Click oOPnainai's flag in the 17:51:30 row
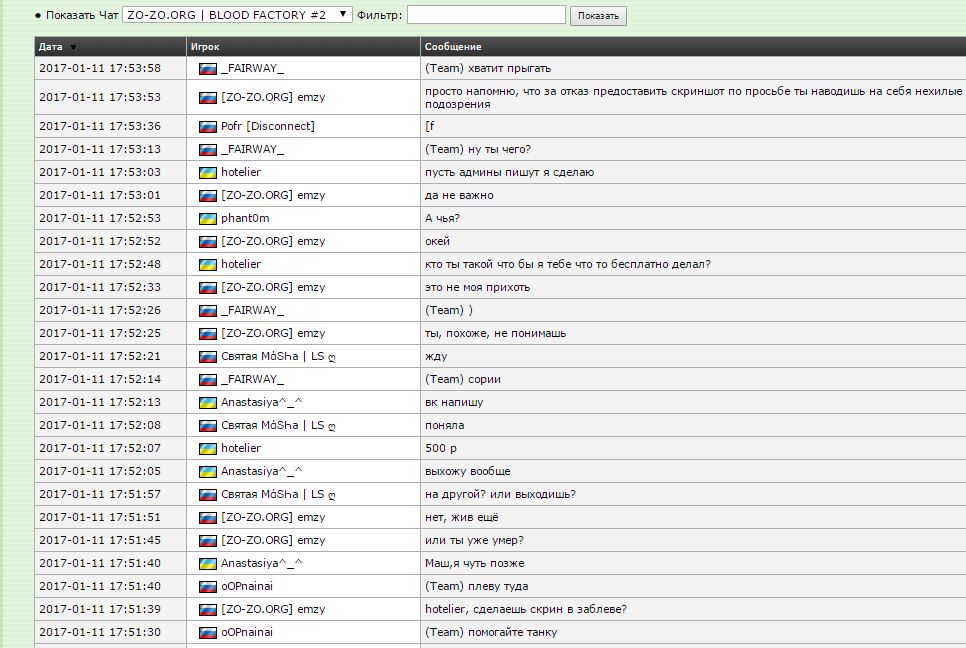The height and width of the screenshot is (648, 966). tap(208, 632)
